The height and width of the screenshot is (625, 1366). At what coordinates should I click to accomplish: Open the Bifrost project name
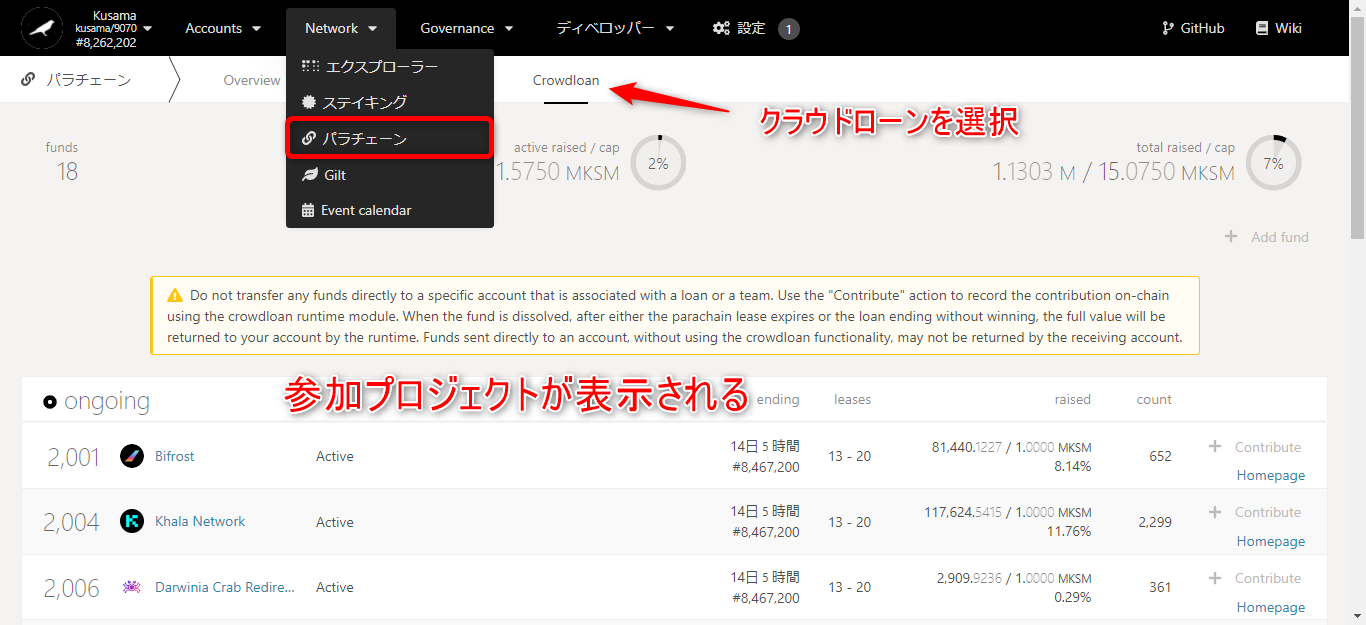pos(175,456)
